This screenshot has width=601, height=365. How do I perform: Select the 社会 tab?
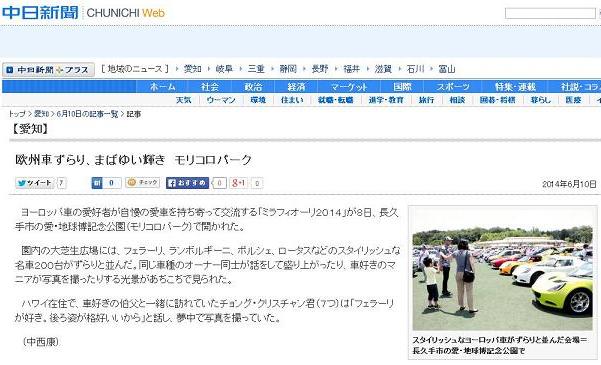tap(210, 87)
